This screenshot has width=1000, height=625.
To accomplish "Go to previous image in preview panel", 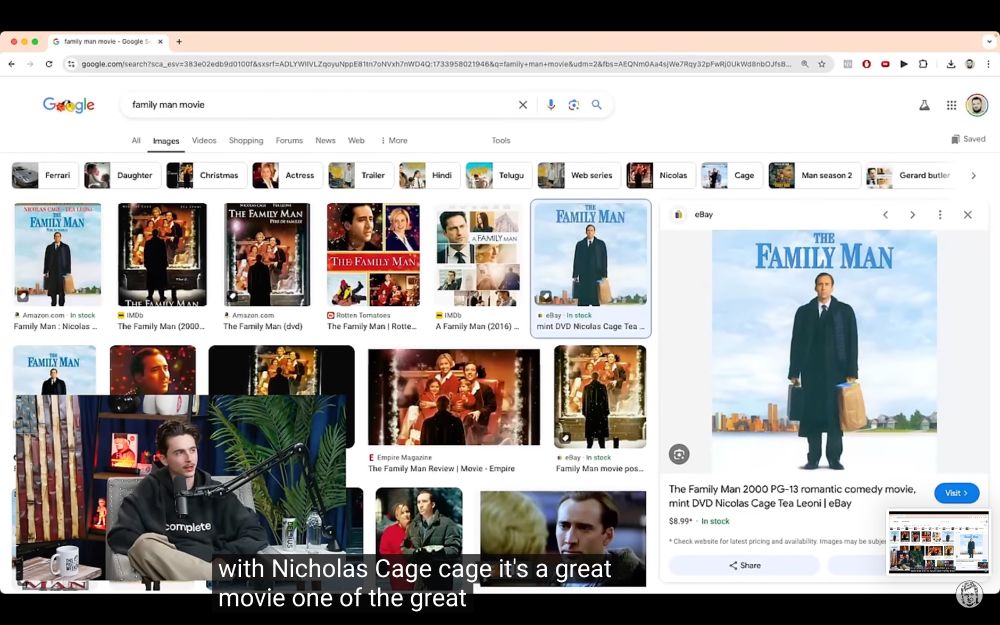I will [x=885, y=215].
